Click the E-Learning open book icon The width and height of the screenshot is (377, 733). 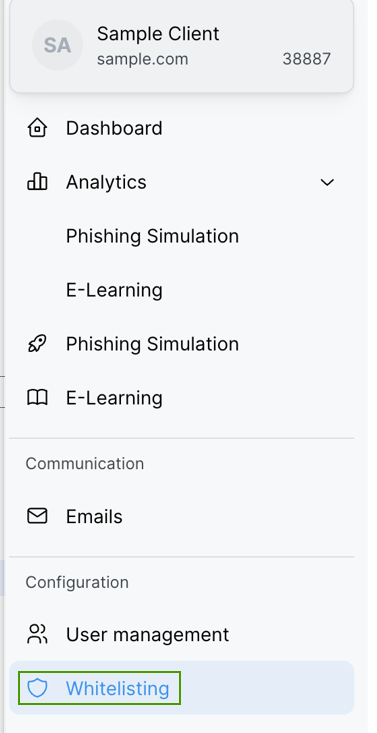click(37, 398)
